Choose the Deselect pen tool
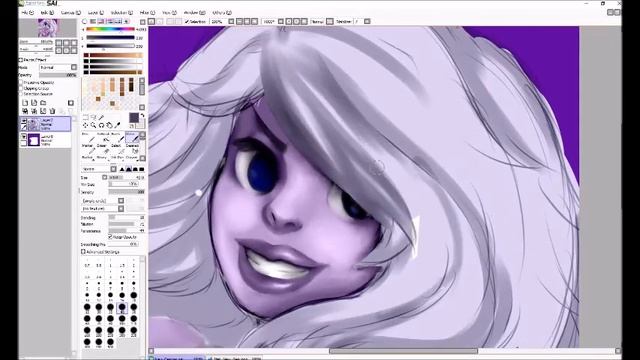 click(x=133, y=150)
